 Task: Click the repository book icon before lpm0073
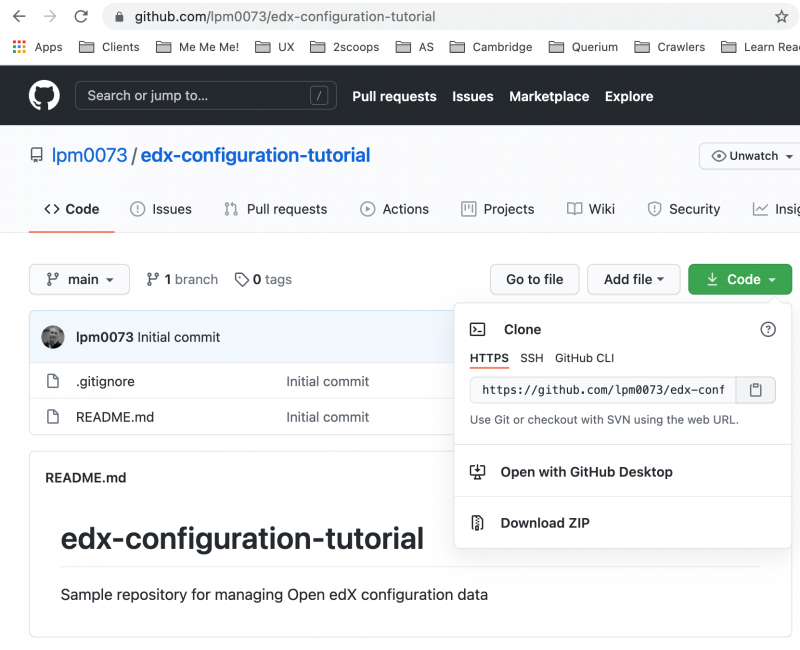pyautogui.click(x=36, y=155)
